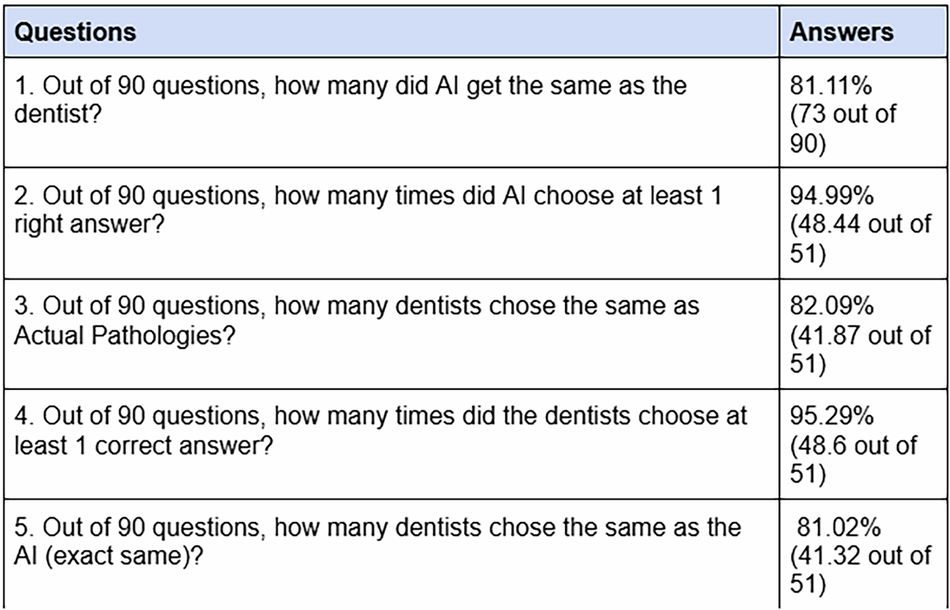The height and width of the screenshot is (610, 950).
Task: Select question 4 about dentists' correct answer
Action: point(380,416)
